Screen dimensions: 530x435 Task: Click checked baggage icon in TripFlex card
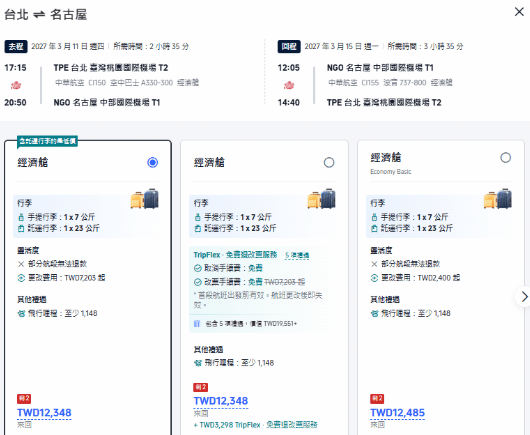(x=198, y=228)
